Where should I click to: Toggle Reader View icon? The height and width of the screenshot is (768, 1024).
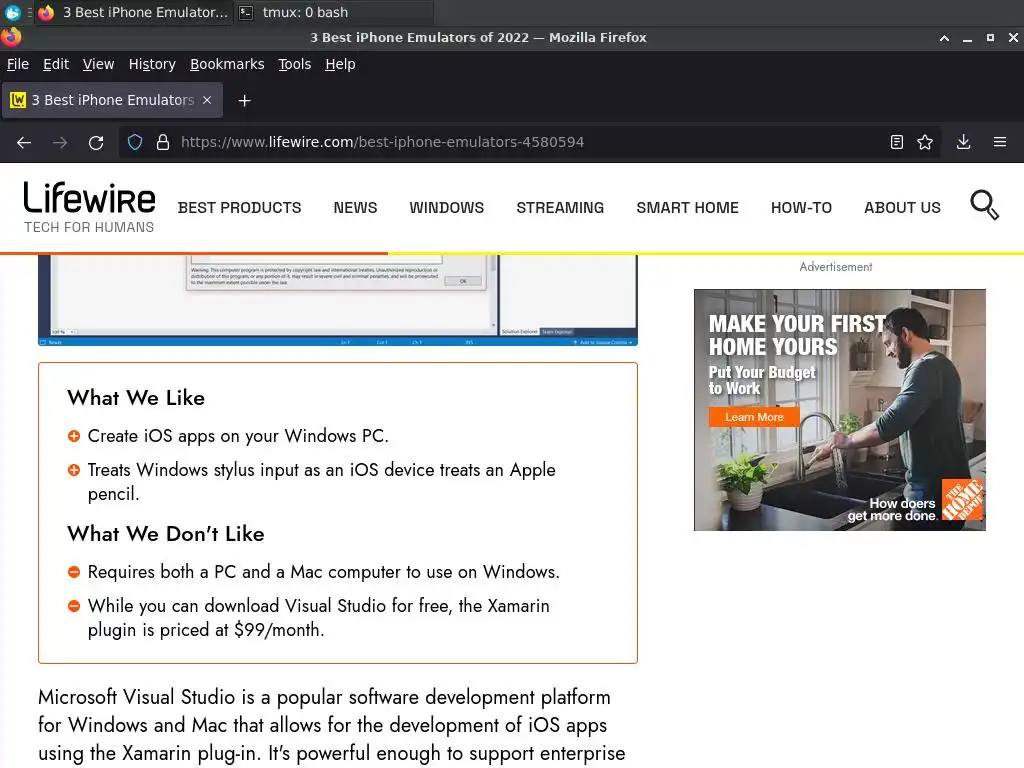(x=897, y=142)
